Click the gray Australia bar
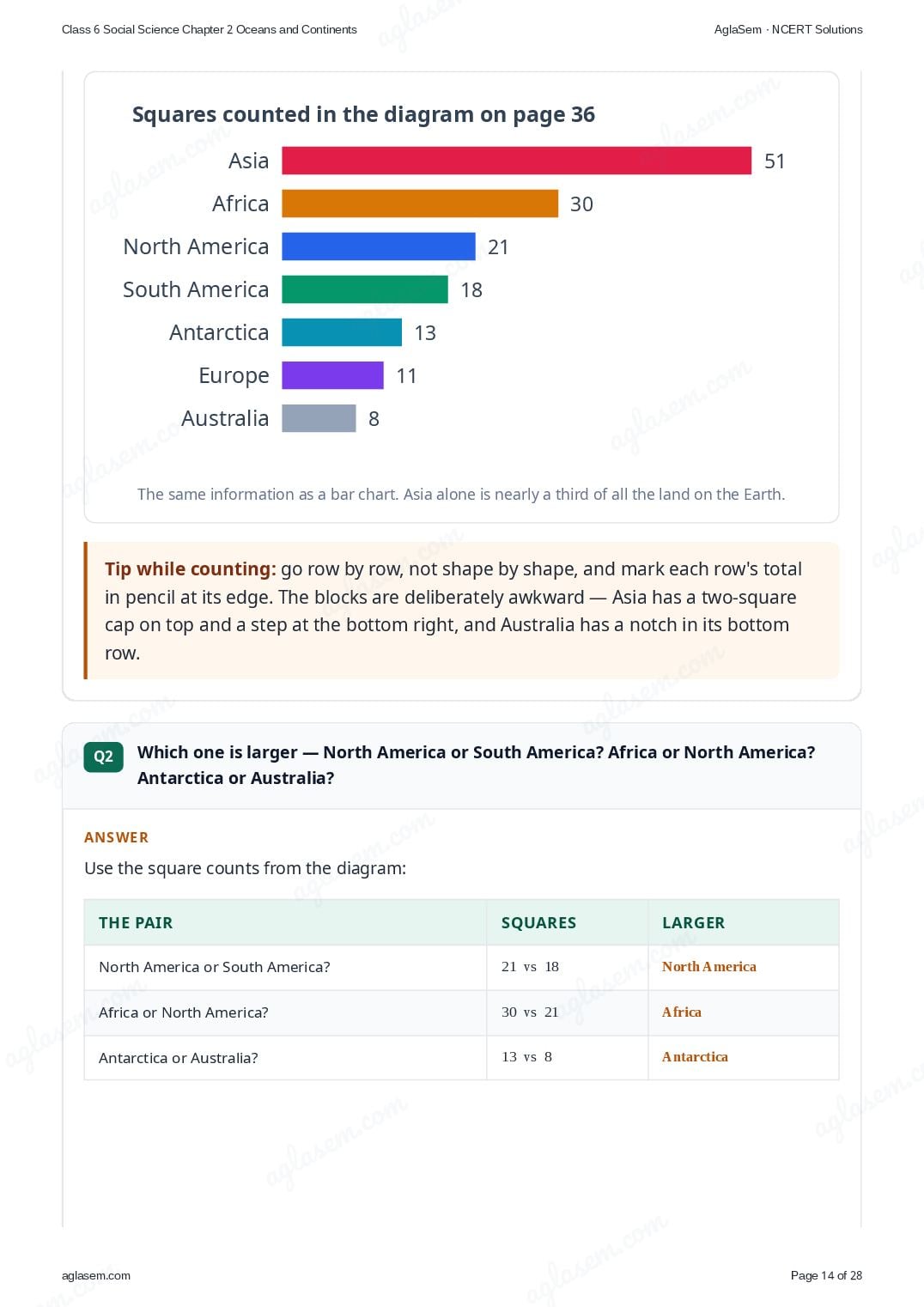This screenshot has height=1307, width=924. 319,418
